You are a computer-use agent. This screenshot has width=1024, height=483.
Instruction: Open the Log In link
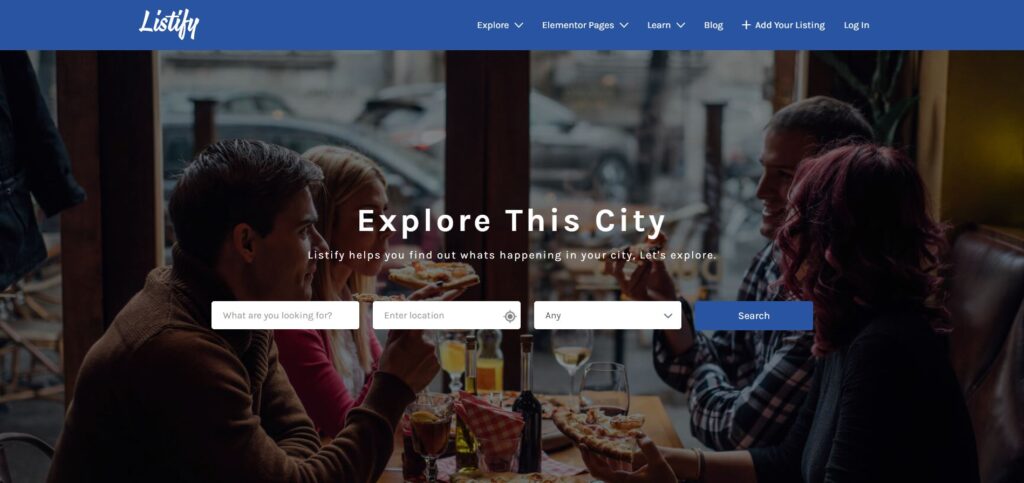[x=856, y=25]
